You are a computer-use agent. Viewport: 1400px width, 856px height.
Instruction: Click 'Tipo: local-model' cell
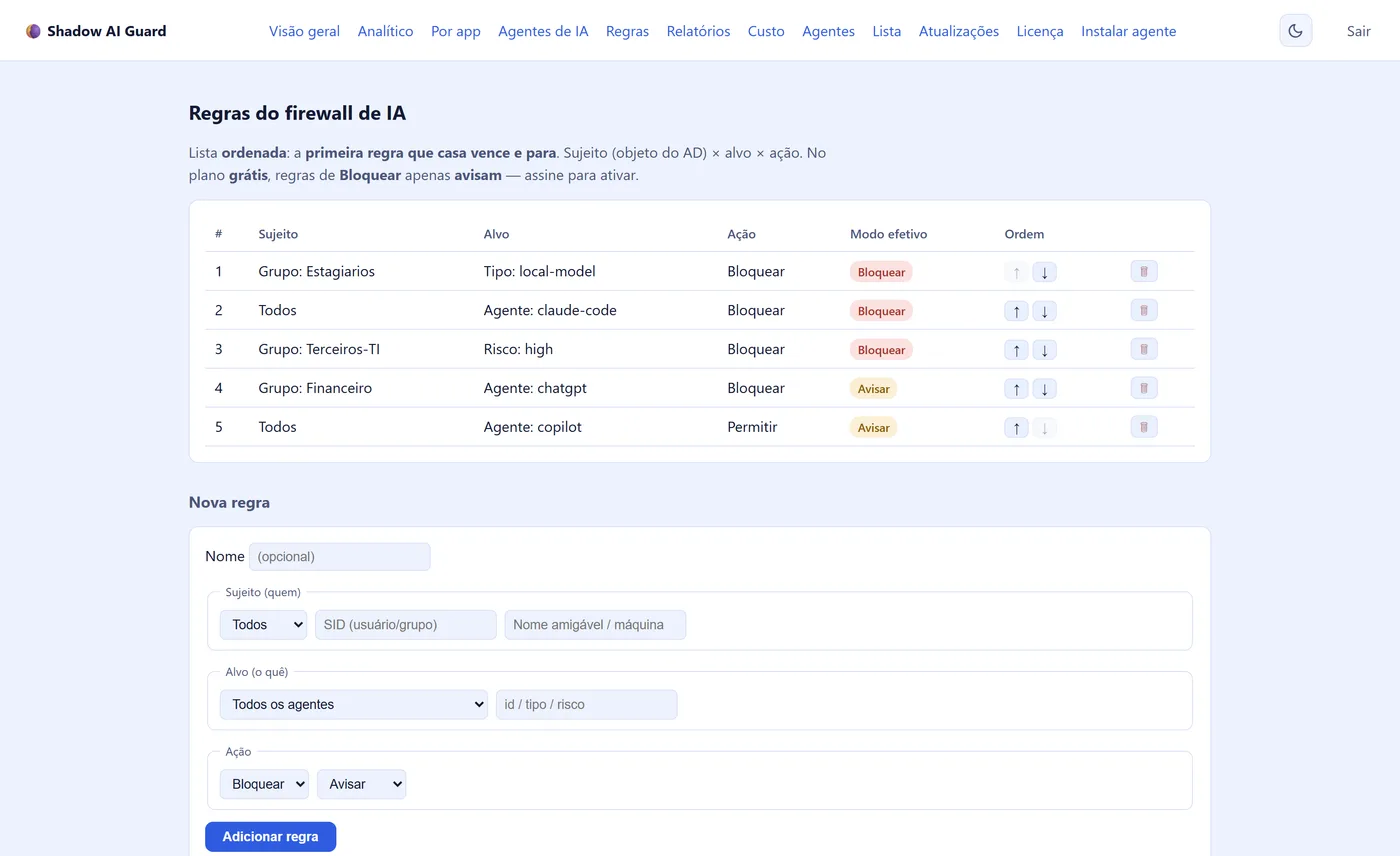(x=540, y=271)
